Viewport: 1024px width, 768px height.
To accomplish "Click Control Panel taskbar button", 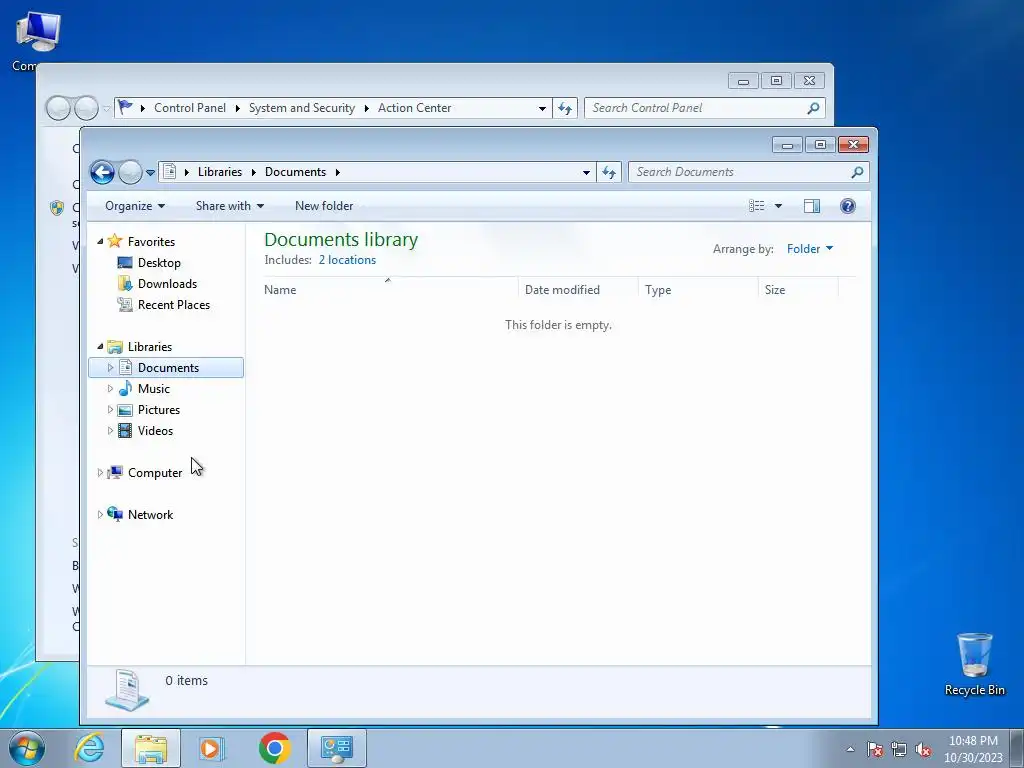I will (x=337, y=748).
